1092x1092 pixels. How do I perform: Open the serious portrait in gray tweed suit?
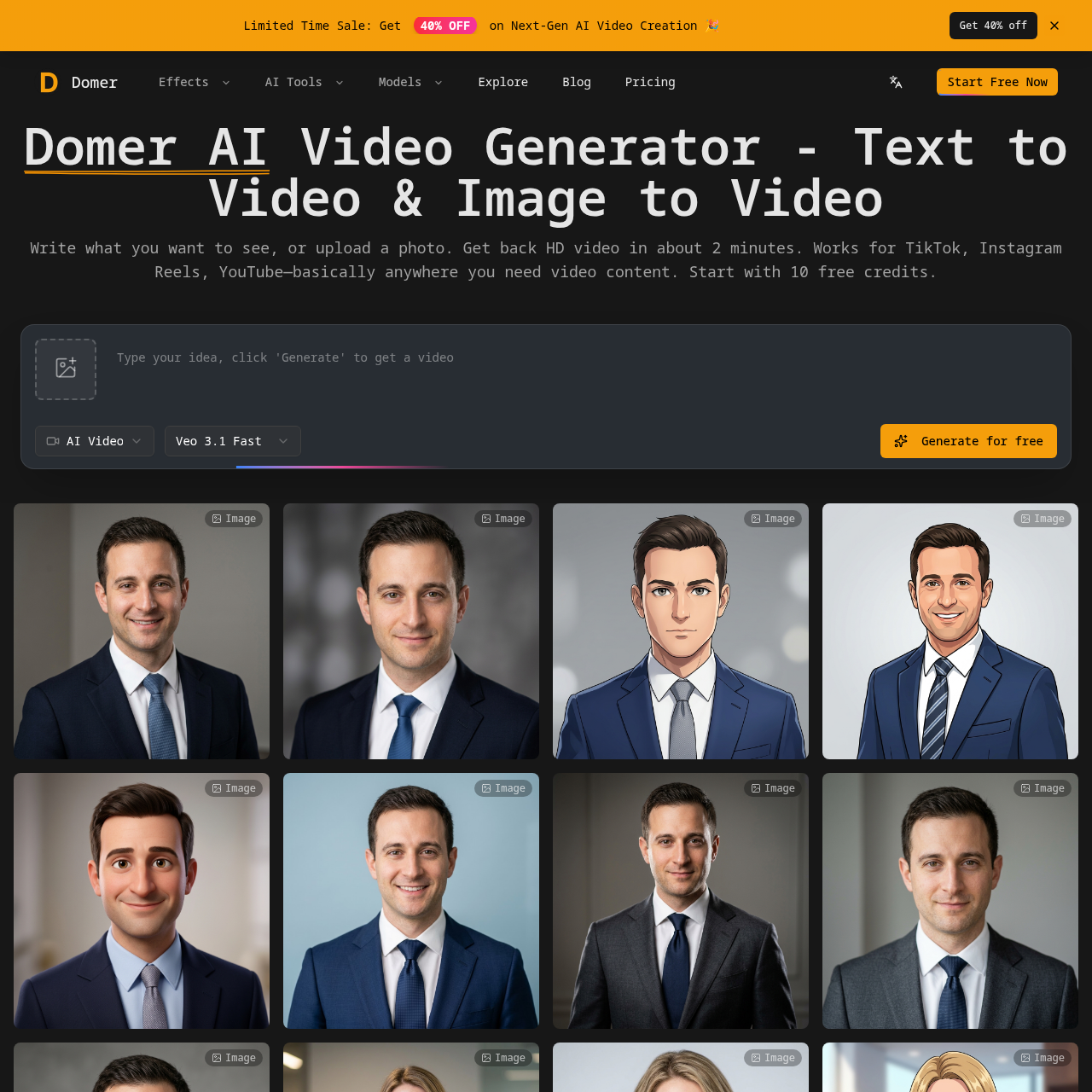coord(950,901)
